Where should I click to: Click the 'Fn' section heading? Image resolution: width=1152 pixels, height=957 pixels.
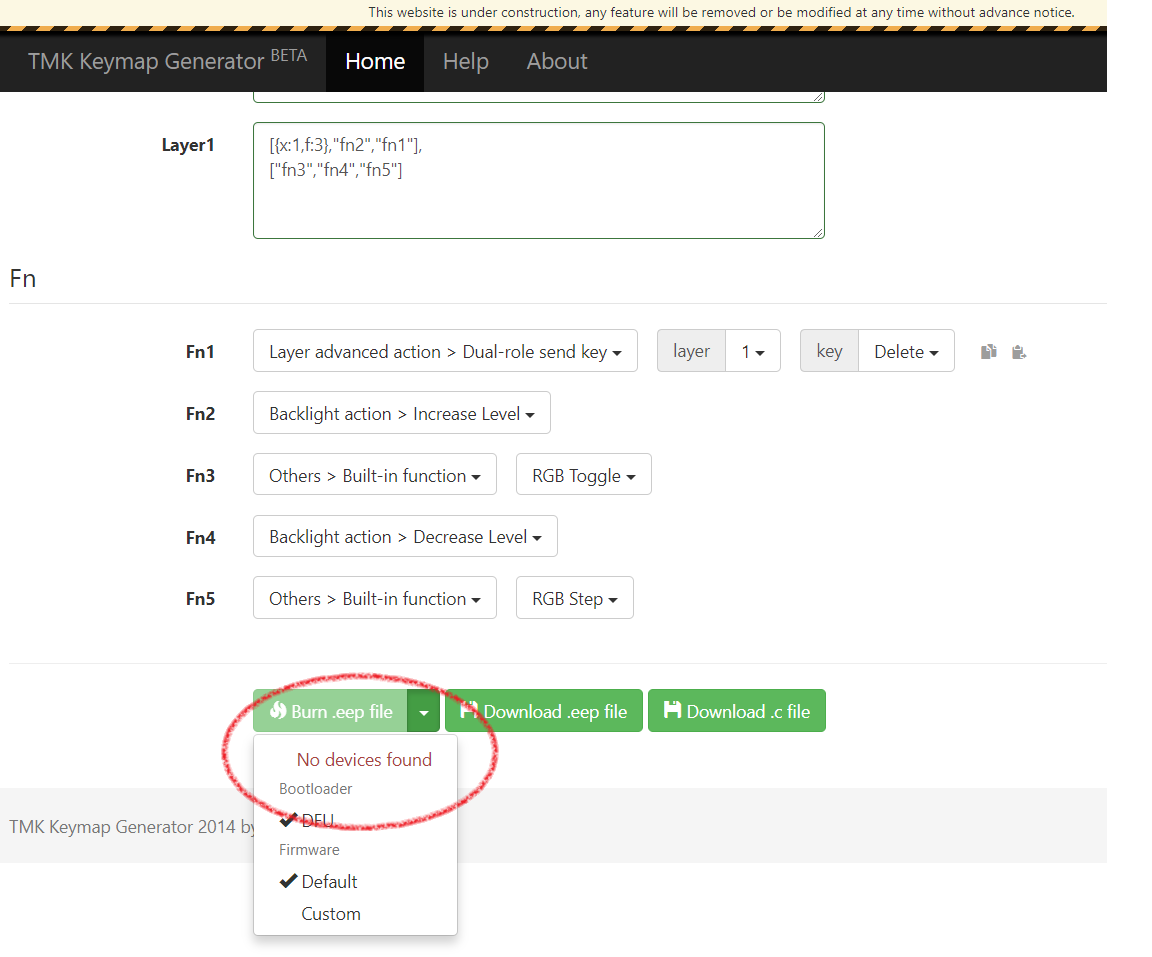pyautogui.click(x=23, y=278)
